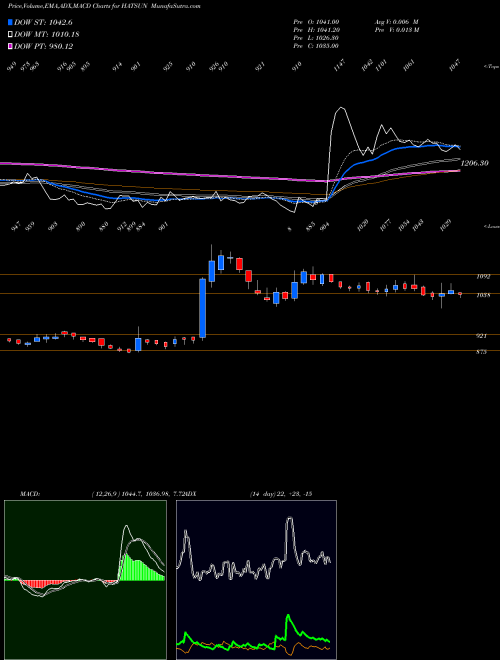Click the ADX (14 day) 22 values
Image resolution: width=500 pixels, height=660 pixels.
[x=281, y=494]
